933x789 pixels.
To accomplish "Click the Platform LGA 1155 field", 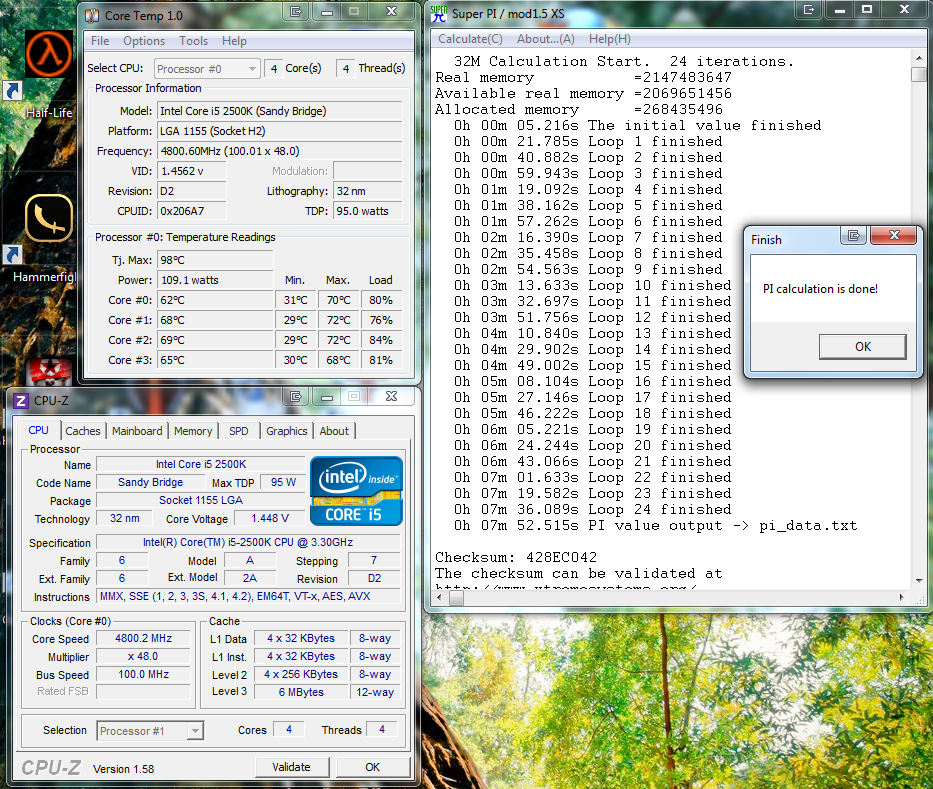I will point(280,131).
